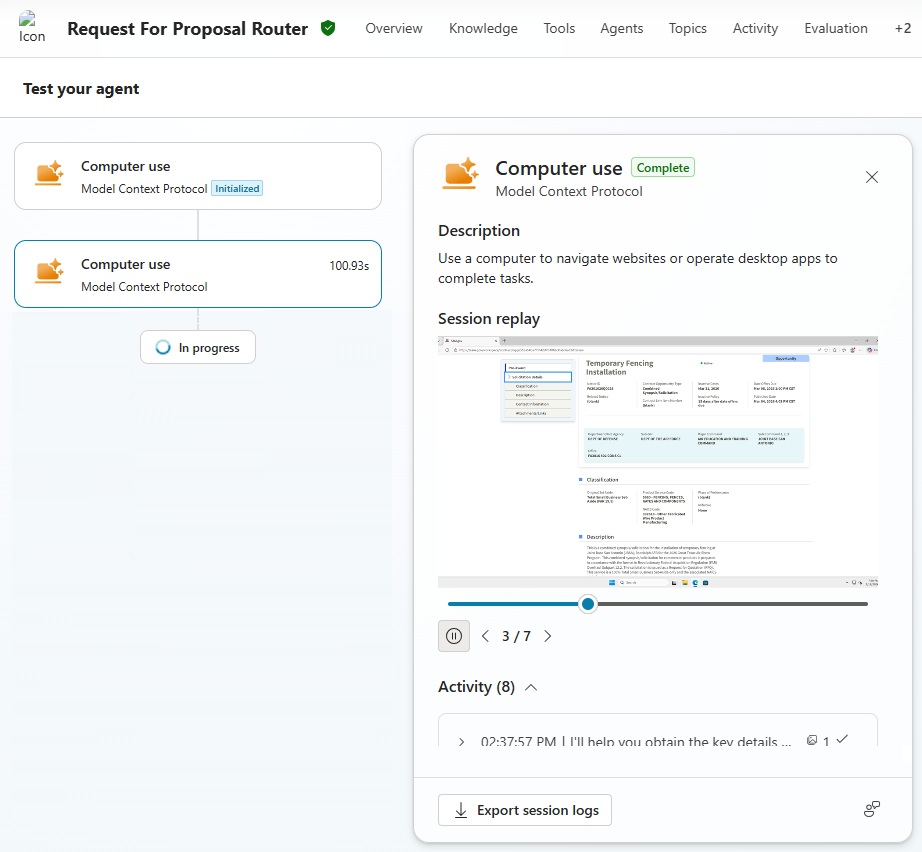
Task: Expand the 02:37:57 PM activity entry
Action: [462, 742]
